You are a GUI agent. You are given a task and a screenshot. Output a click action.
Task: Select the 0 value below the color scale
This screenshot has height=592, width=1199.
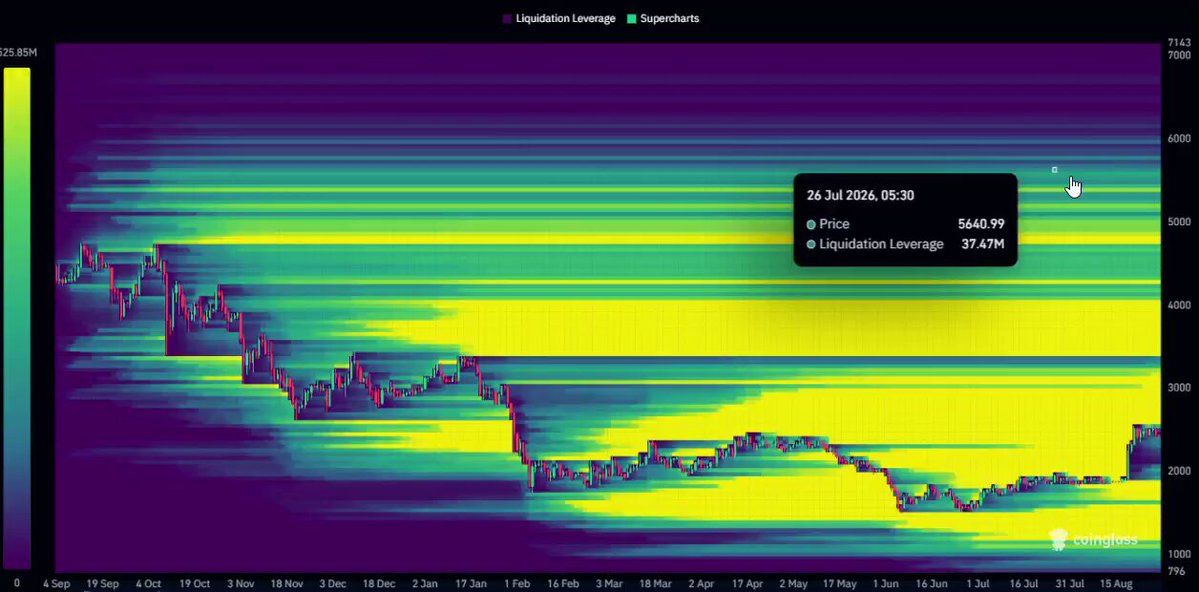[17, 584]
